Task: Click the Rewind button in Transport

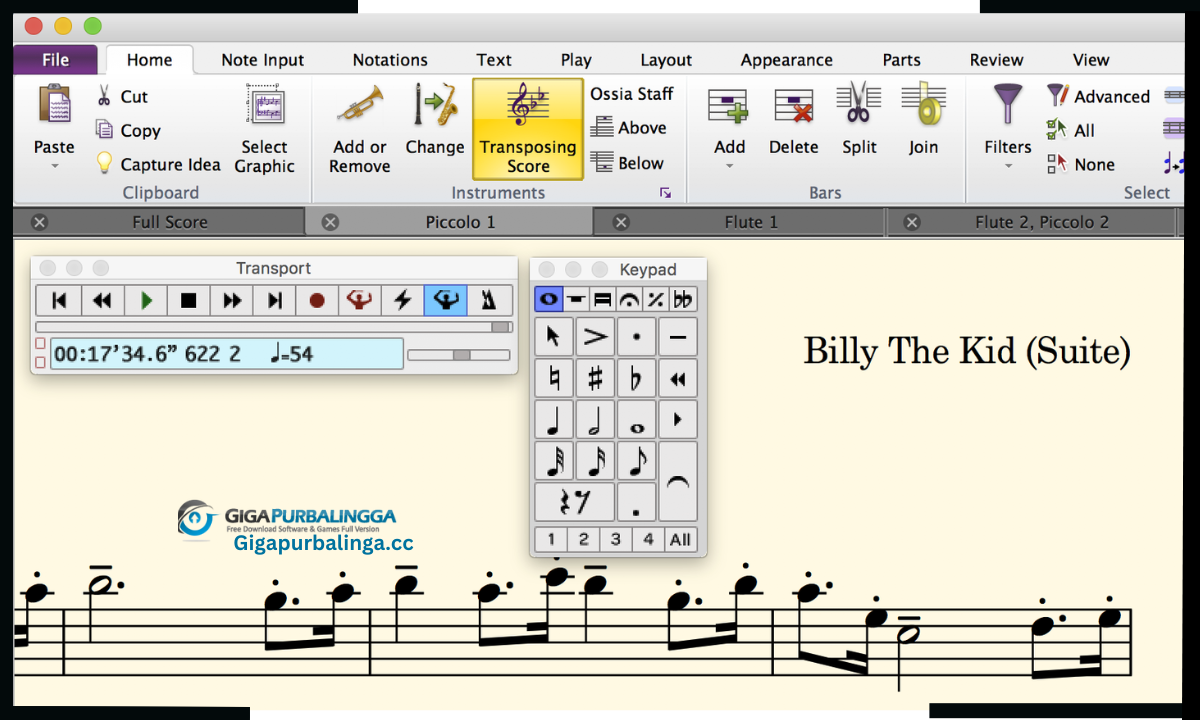Action: [x=102, y=300]
